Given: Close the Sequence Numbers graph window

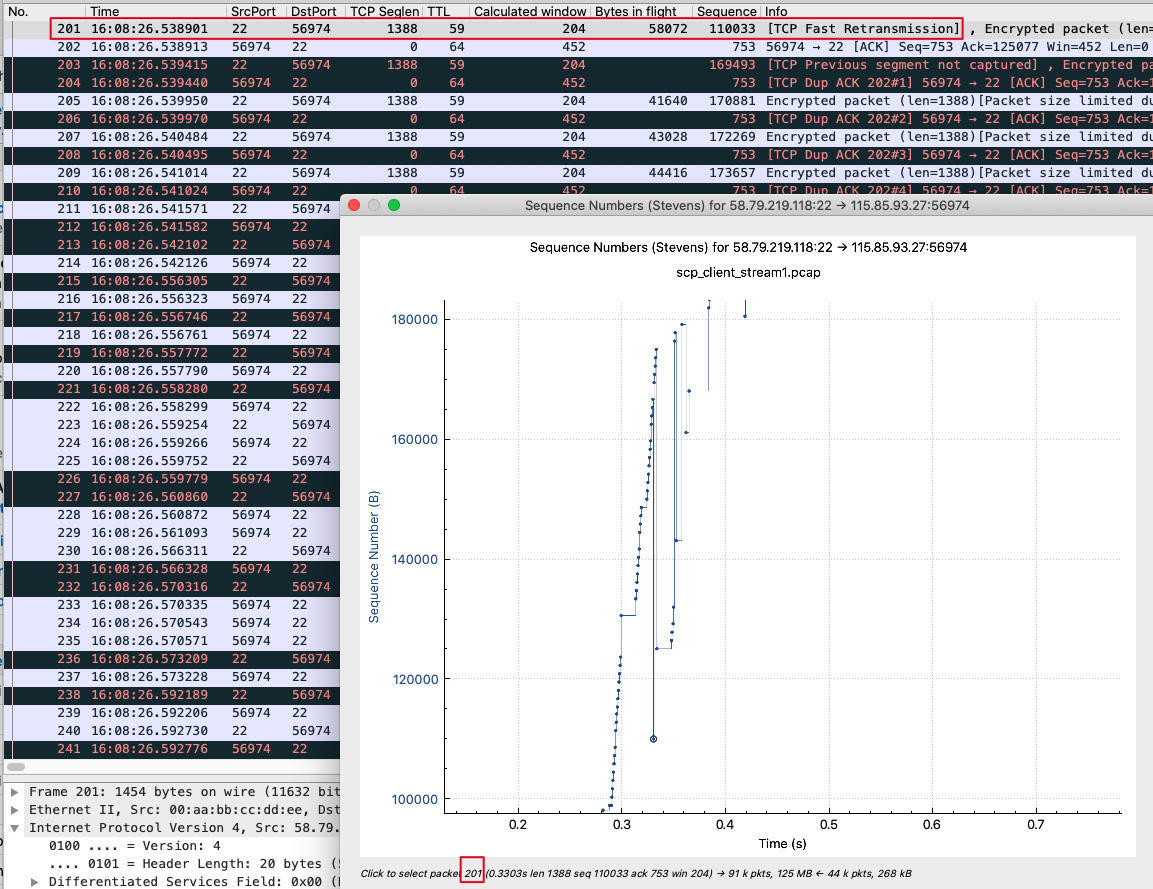Looking at the screenshot, I should pos(354,205).
